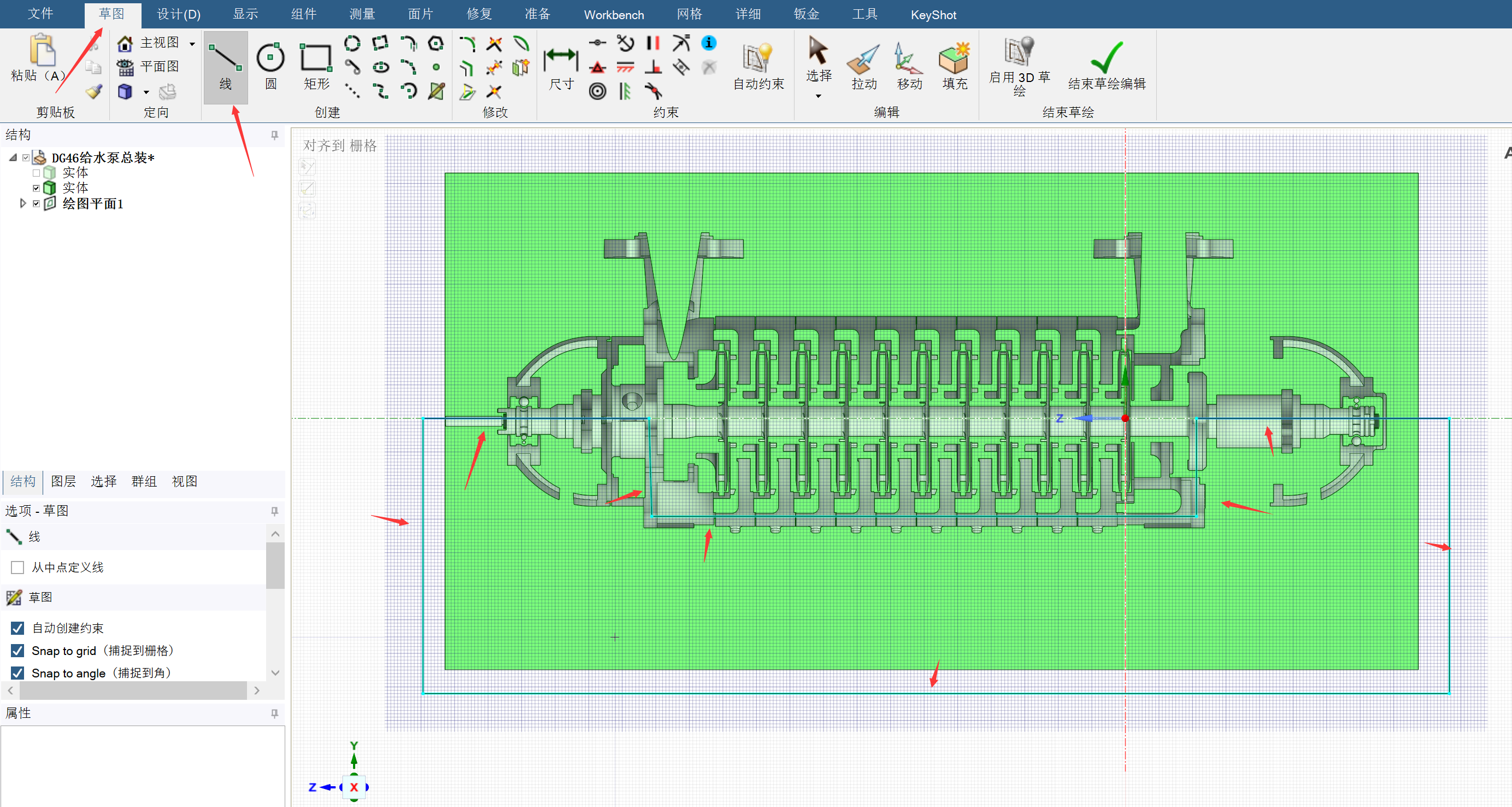
Task: Select the spline curve tool
Action: 380,91
